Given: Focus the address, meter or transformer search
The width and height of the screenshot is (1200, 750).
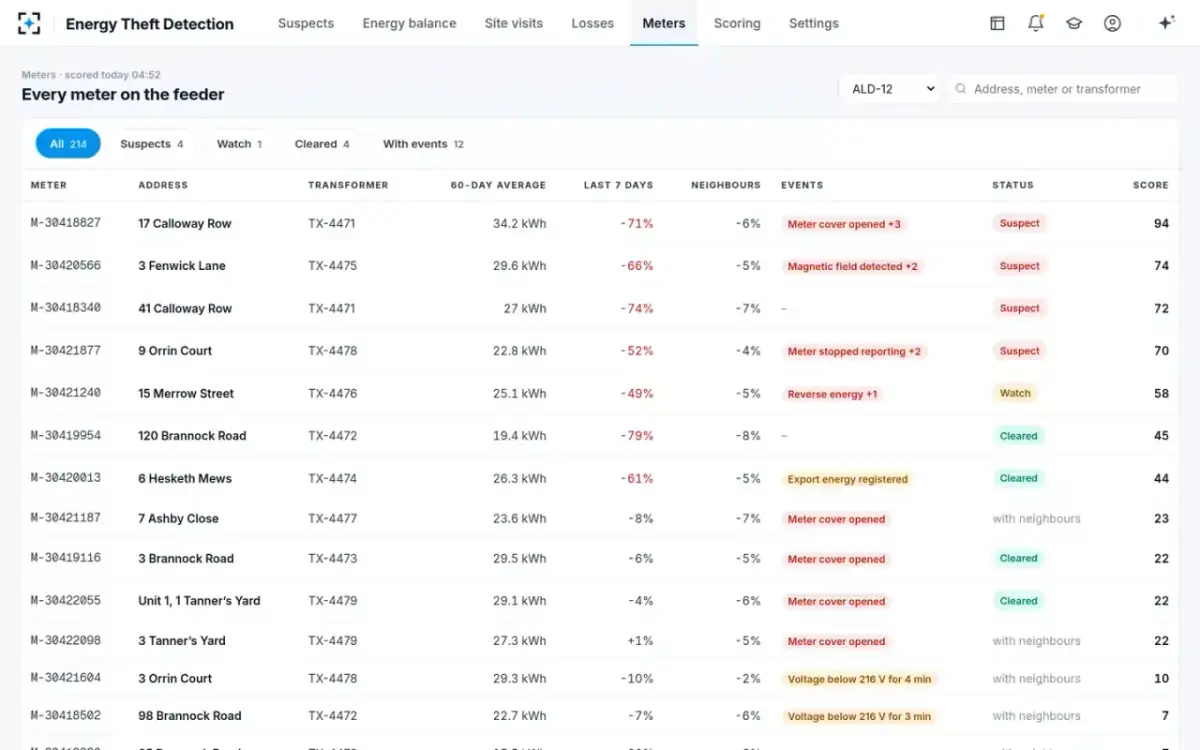Looking at the screenshot, I should coord(1063,89).
